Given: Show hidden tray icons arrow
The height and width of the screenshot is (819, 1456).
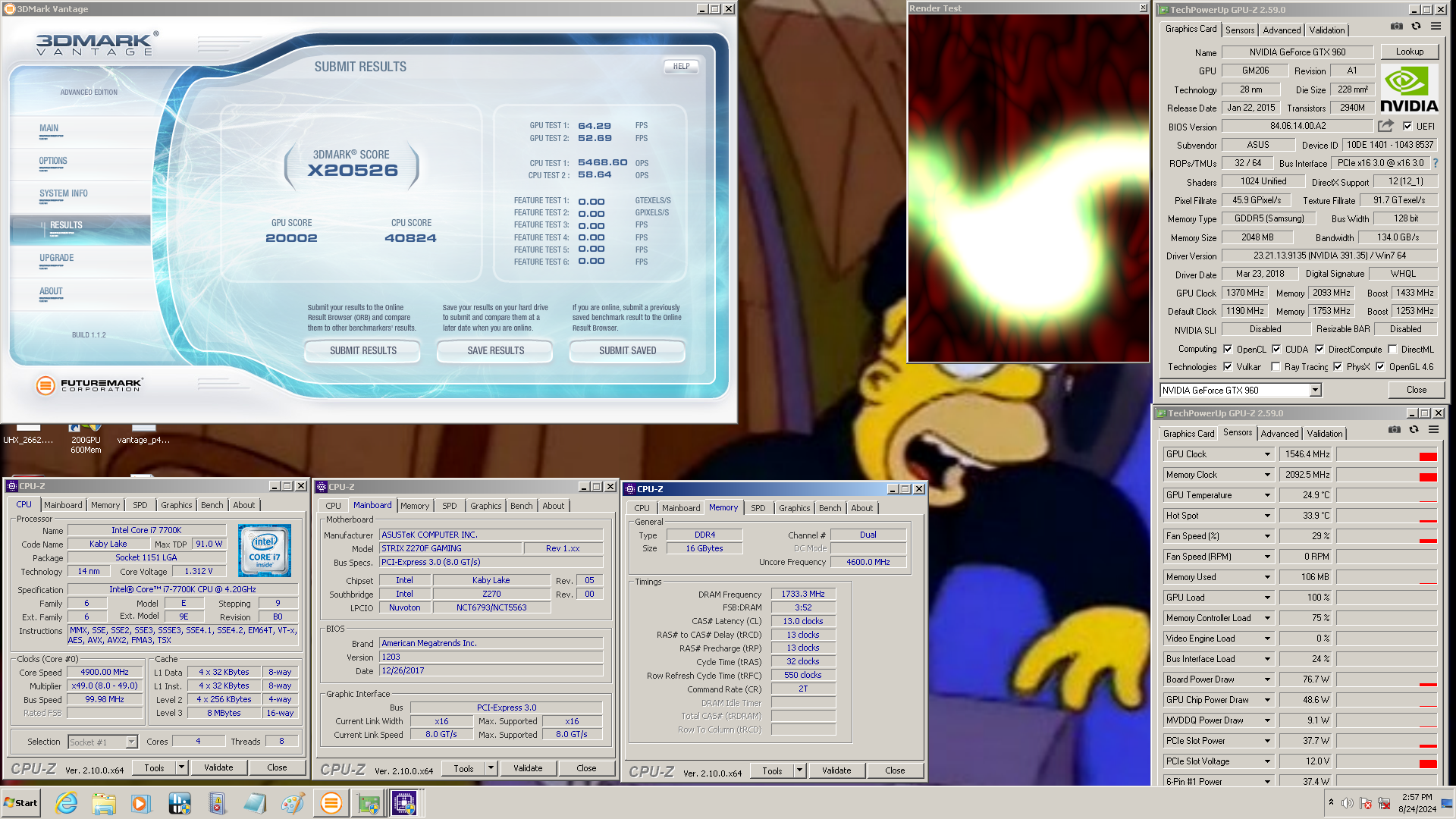Looking at the screenshot, I should (1330, 802).
